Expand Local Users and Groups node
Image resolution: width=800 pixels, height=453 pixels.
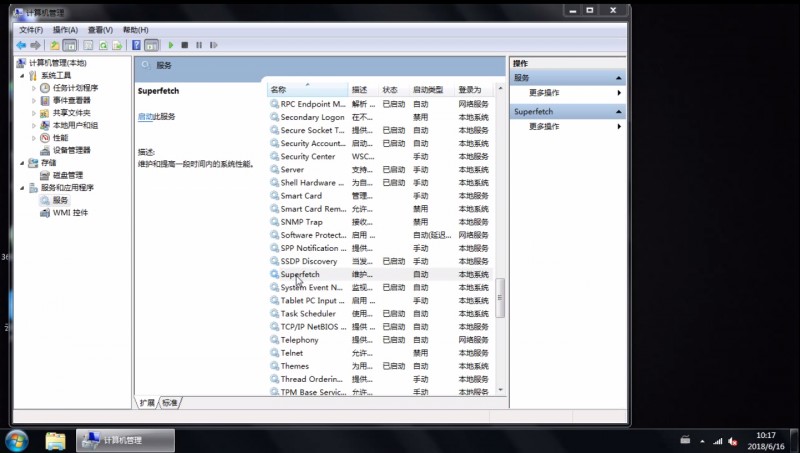coord(34,125)
